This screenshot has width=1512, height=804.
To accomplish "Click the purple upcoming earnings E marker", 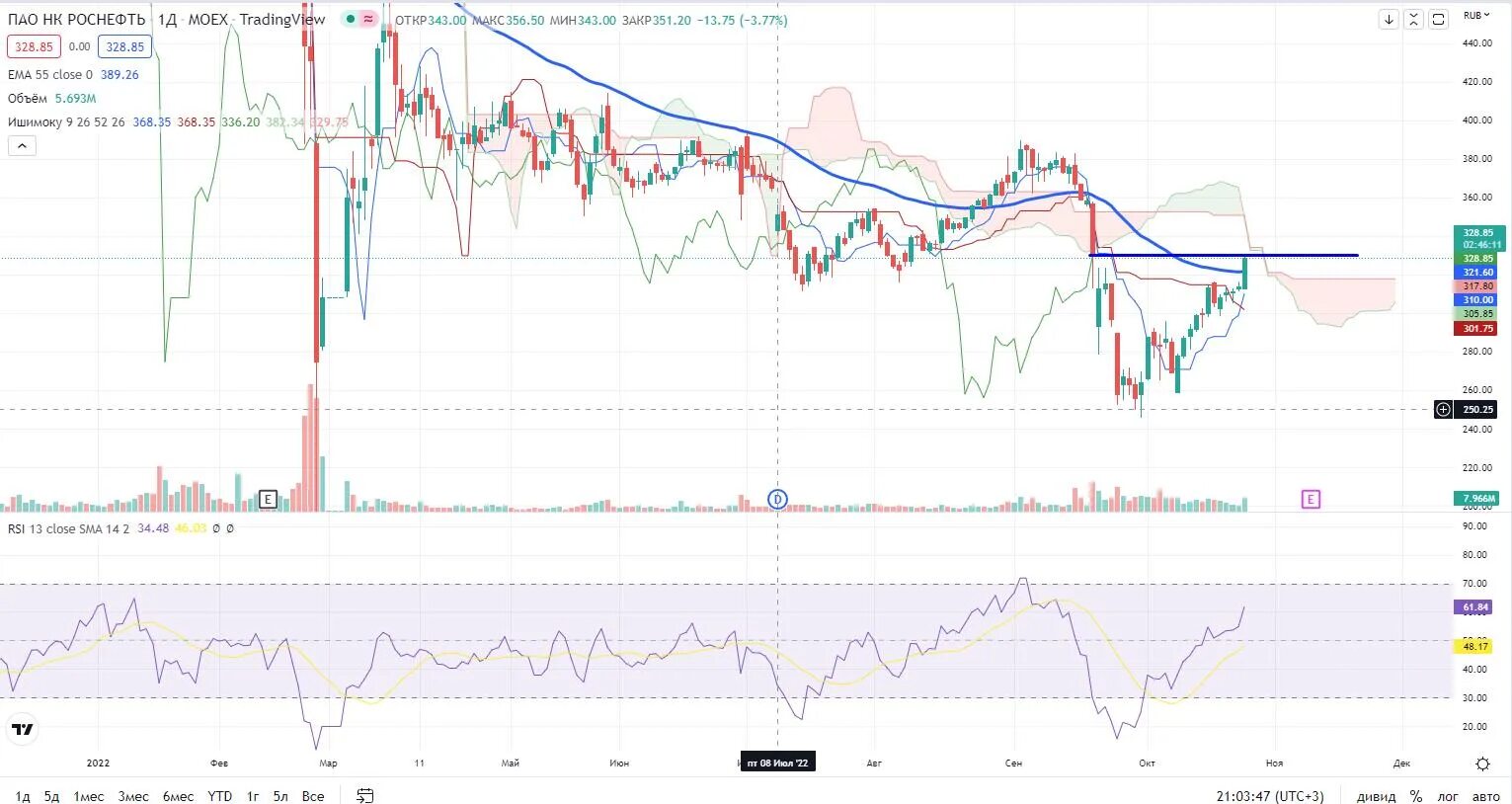I will [1311, 500].
